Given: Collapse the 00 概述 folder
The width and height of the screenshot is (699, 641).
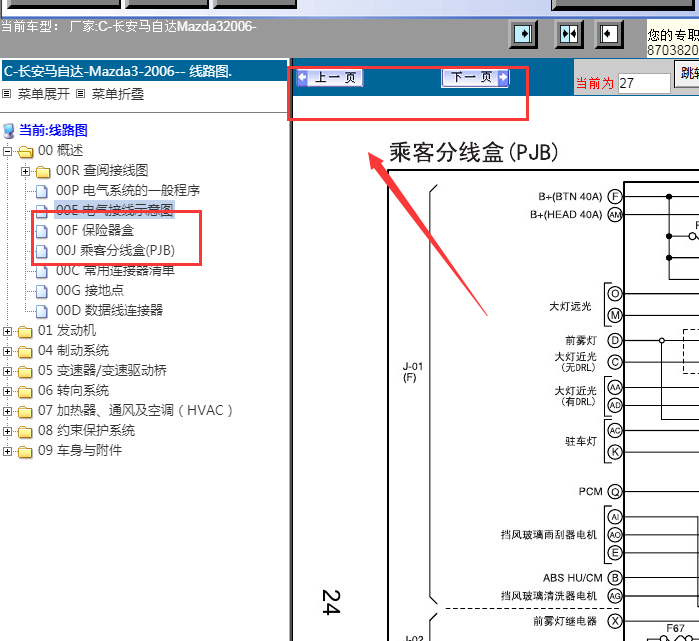Looking at the screenshot, I should (x=7, y=152).
